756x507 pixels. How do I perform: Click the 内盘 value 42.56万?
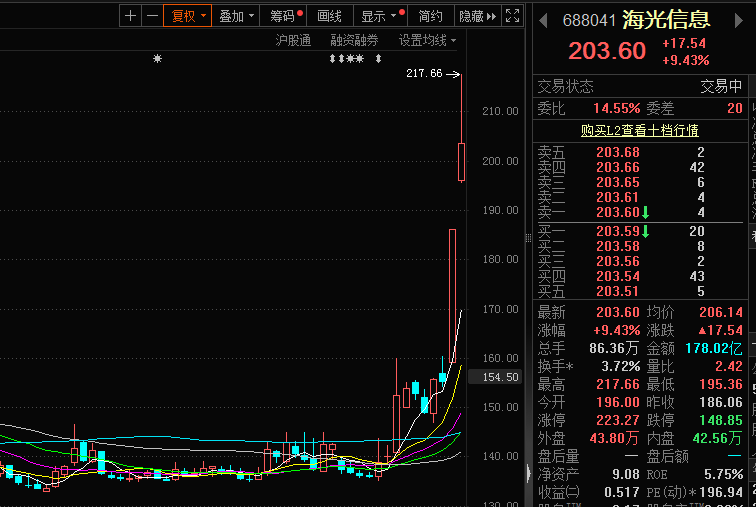[x=717, y=438]
